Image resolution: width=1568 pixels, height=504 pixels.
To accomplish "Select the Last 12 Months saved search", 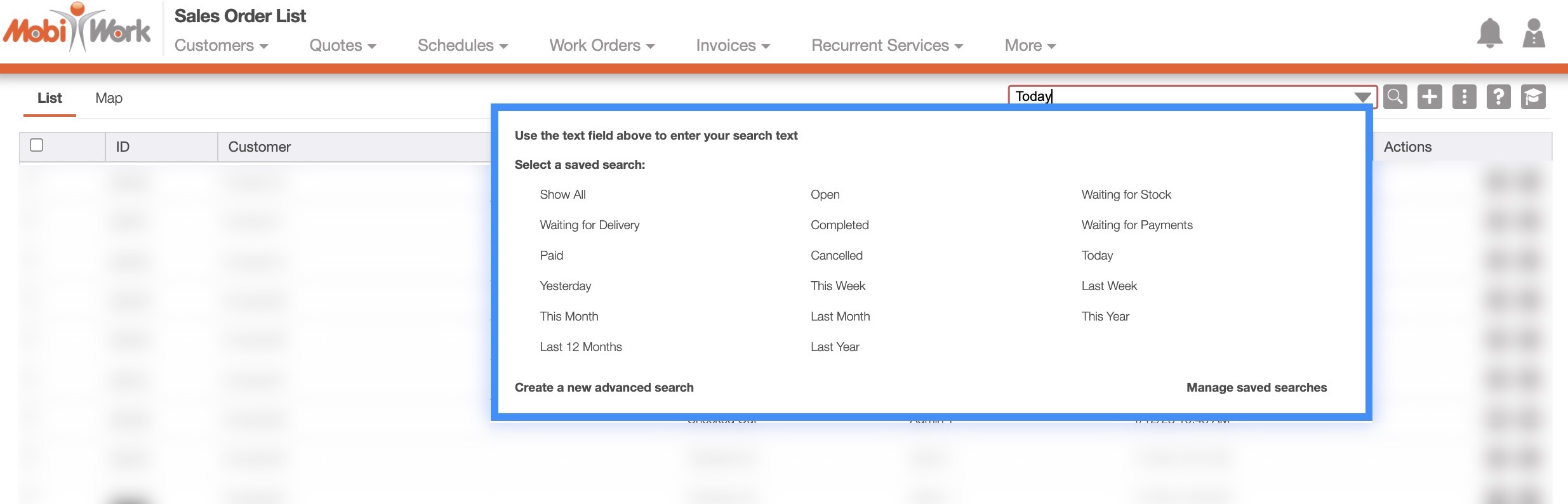I will [x=580, y=347].
